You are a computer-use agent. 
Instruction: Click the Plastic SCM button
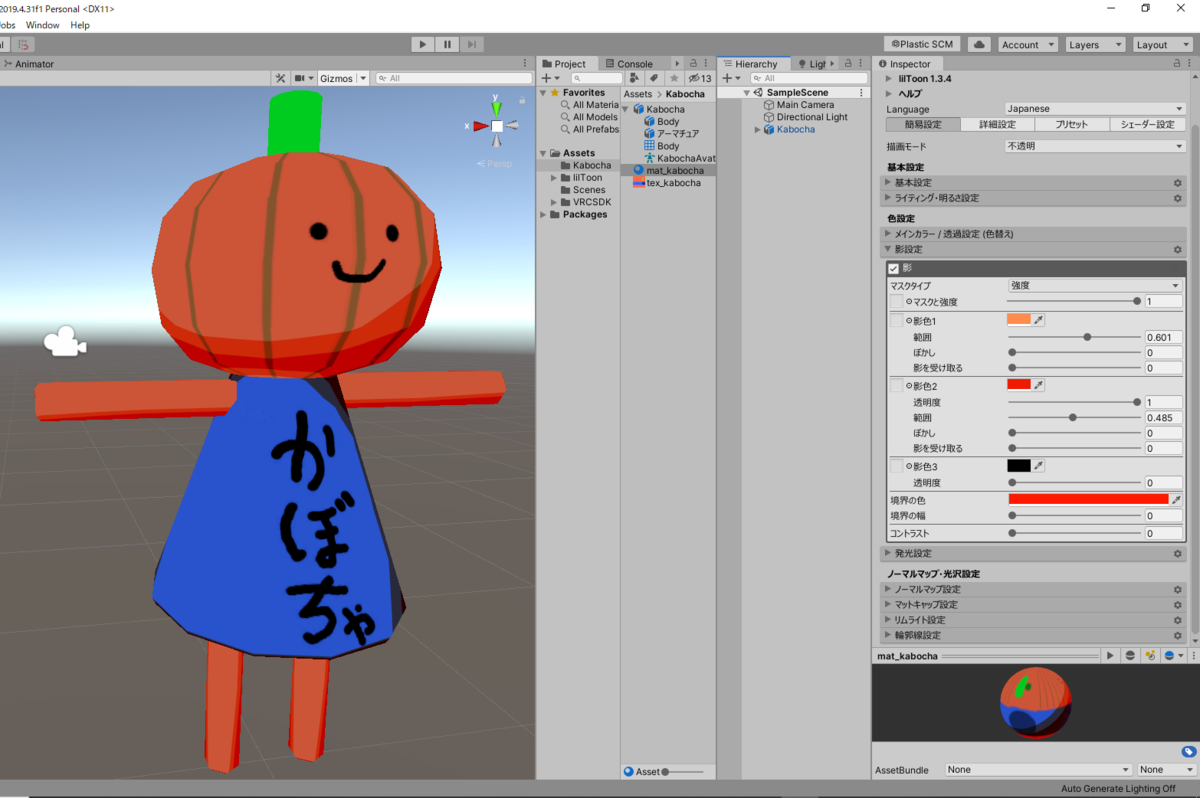[x=922, y=45]
